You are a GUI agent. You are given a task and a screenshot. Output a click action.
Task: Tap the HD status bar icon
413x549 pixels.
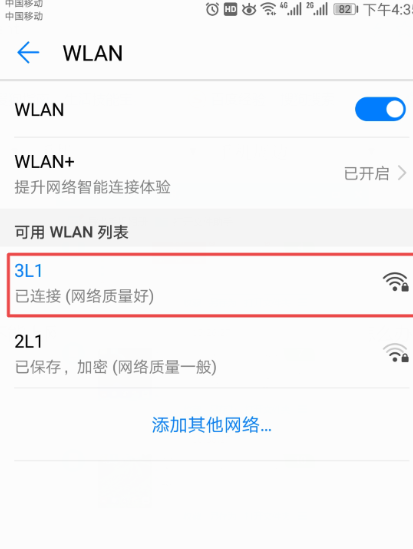tap(230, 9)
